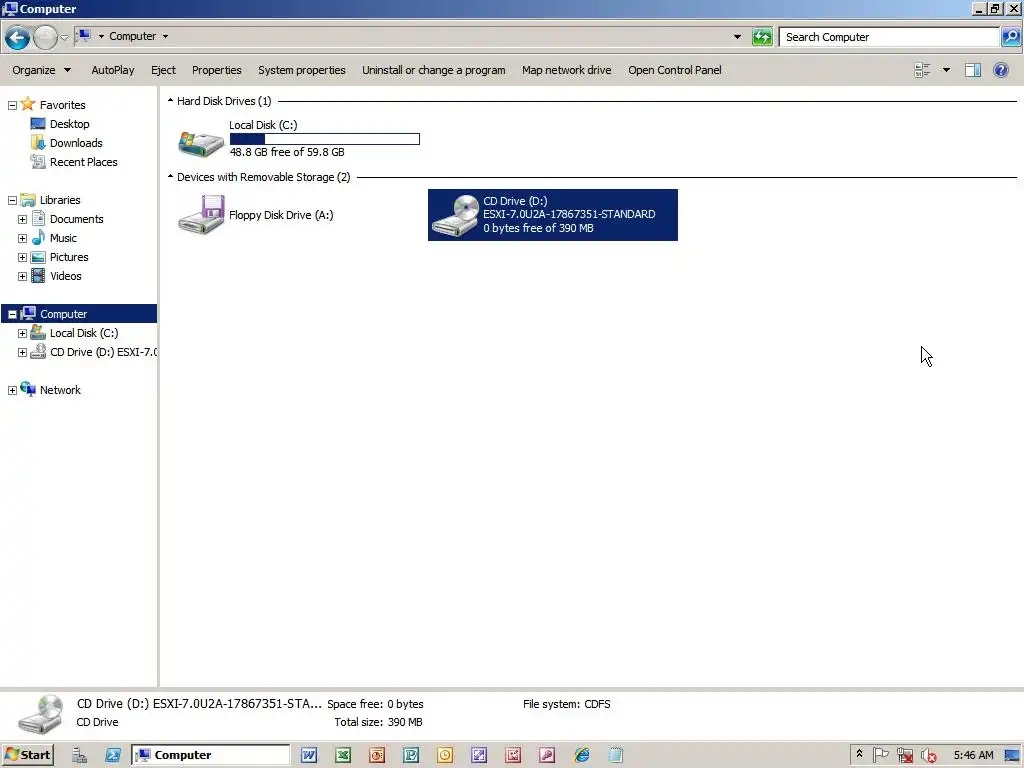Expand the Network tree node
The width and height of the screenshot is (1024, 768).
coord(12,390)
